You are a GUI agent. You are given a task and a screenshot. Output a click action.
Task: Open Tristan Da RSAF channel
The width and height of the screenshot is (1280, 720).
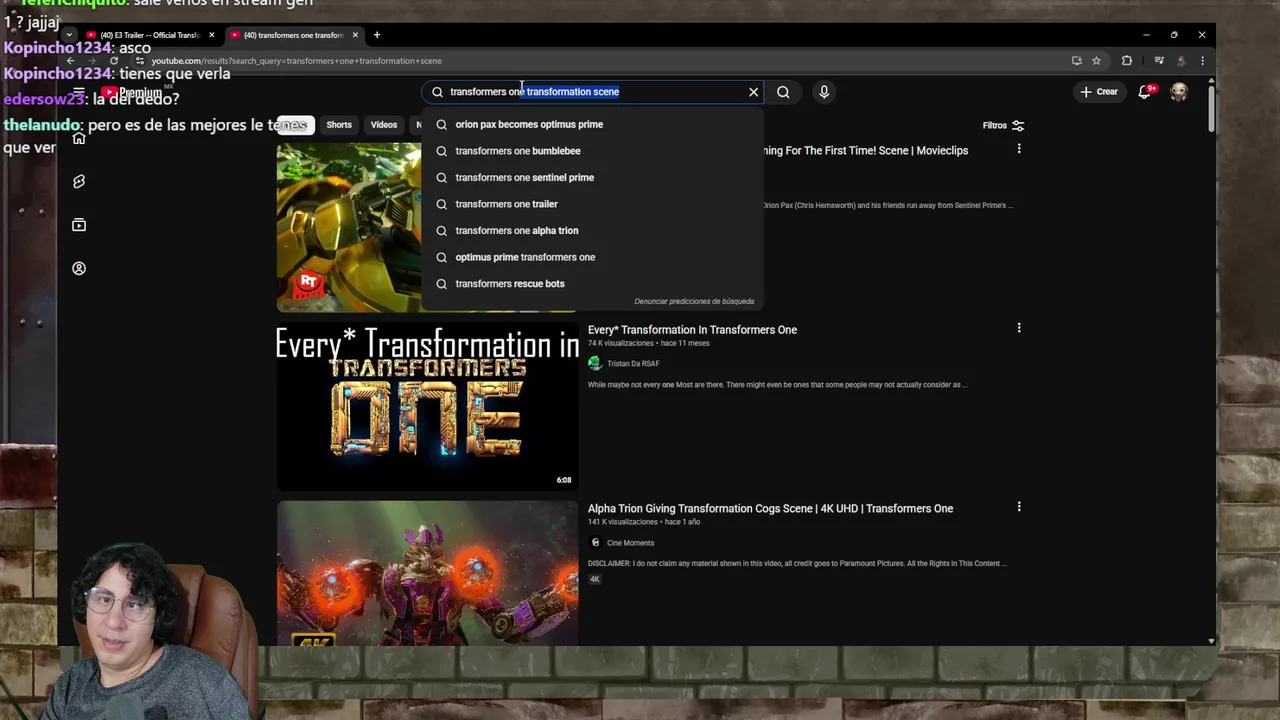pyautogui.click(x=633, y=364)
